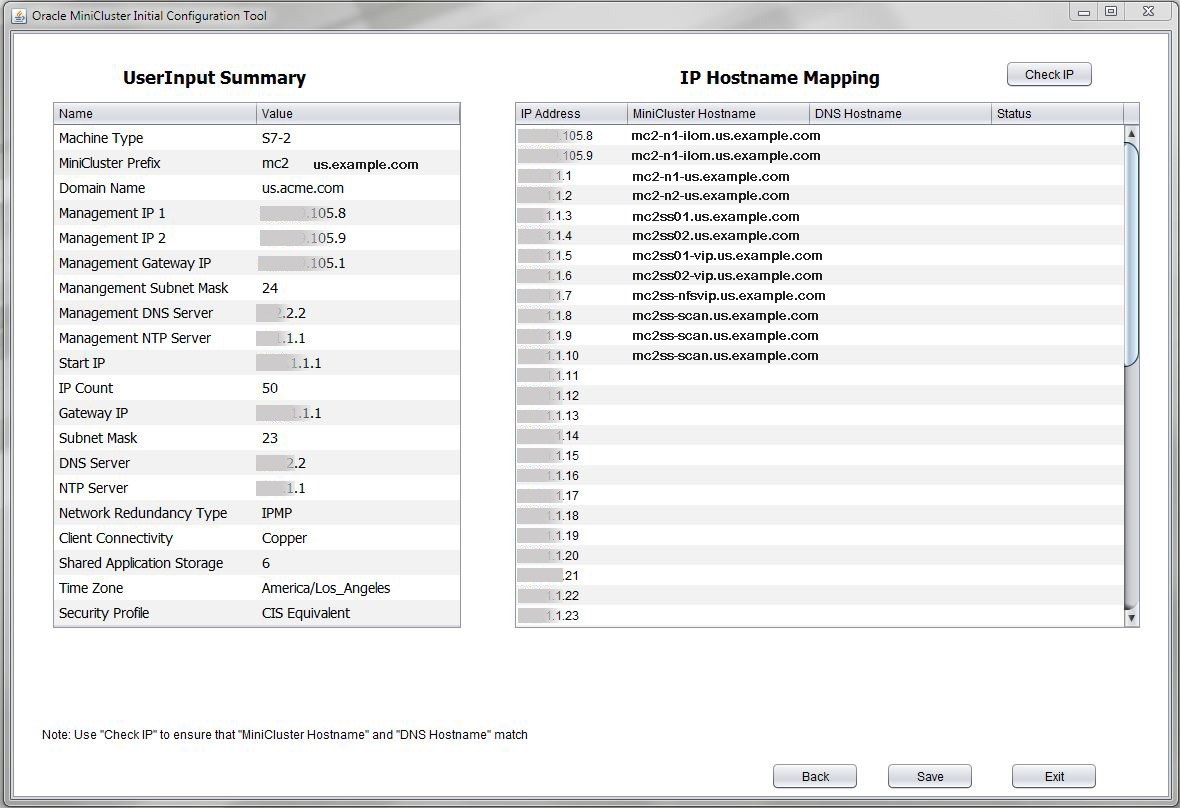Select hostname mc2ss01-vip.us.example.com
This screenshot has width=1180, height=808.
tap(727, 256)
